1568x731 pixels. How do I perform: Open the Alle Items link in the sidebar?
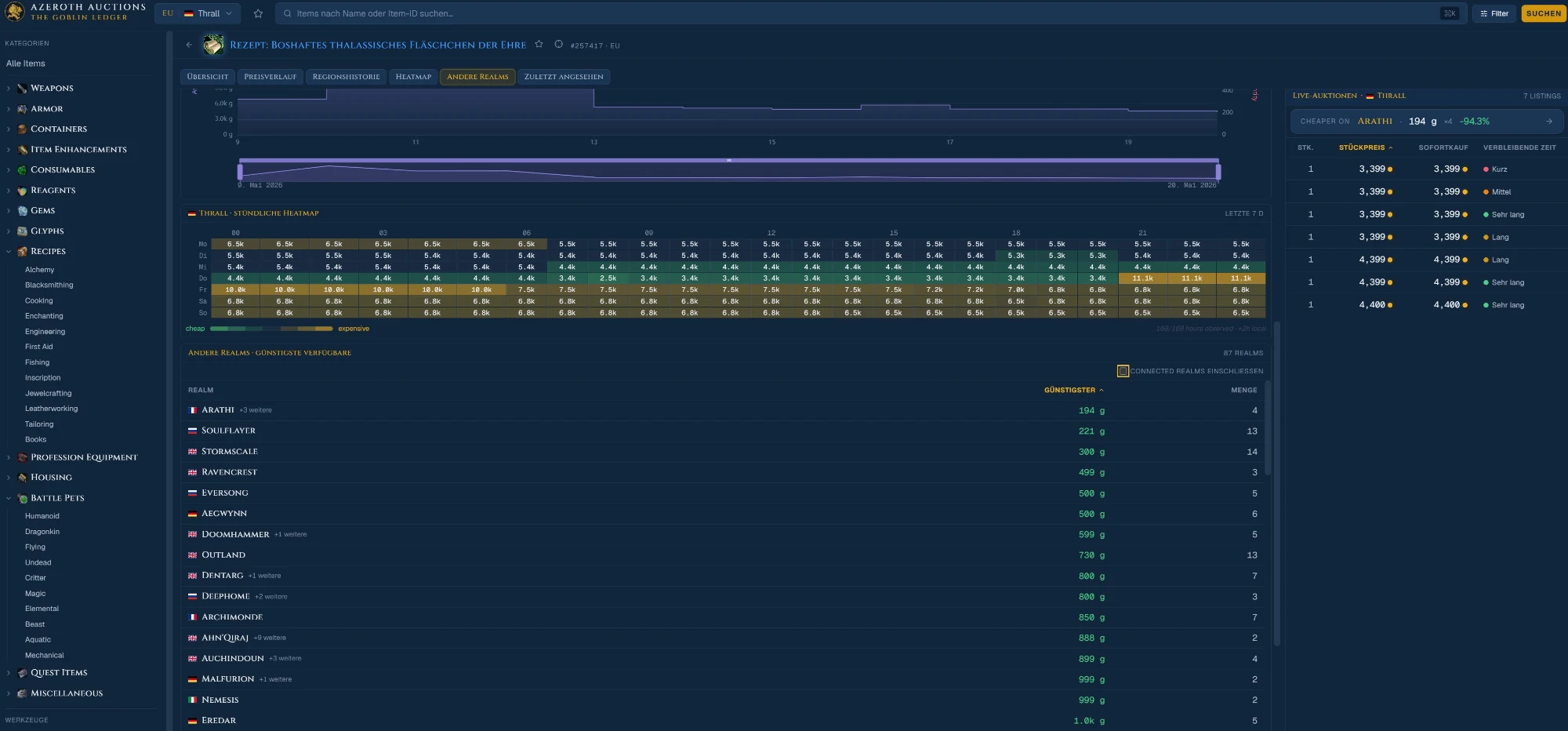click(26, 64)
